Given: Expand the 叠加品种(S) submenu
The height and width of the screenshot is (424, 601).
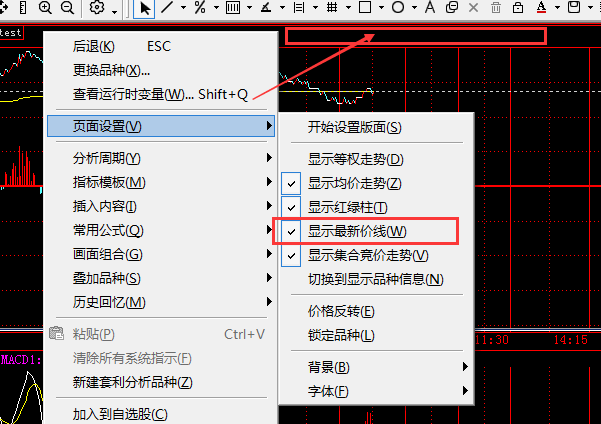Looking at the screenshot, I should tap(161, 278).
